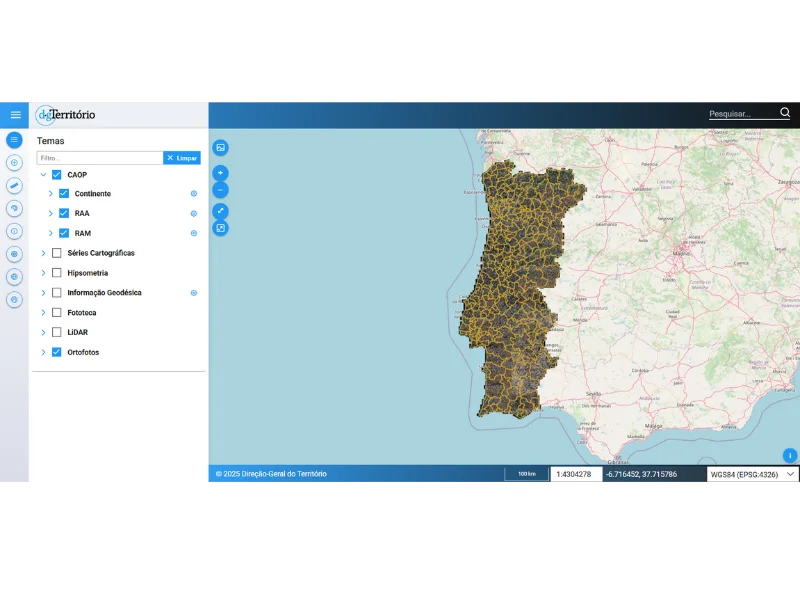Open the WGS84 coordinate system dropdown

coord(753,474)
